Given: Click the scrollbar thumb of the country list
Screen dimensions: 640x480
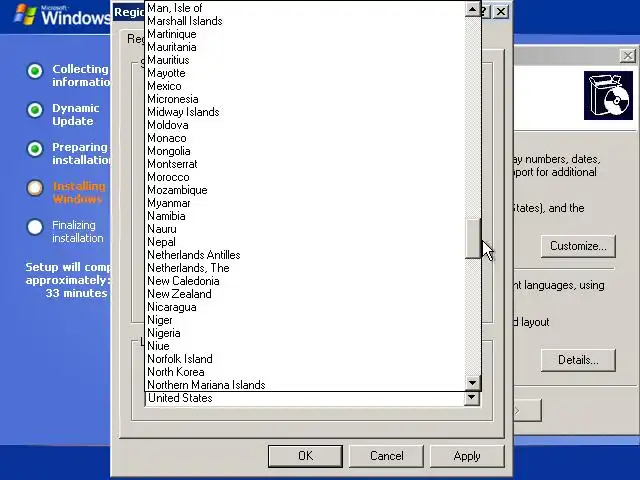Looking at the screenshot, I should 473,238.
